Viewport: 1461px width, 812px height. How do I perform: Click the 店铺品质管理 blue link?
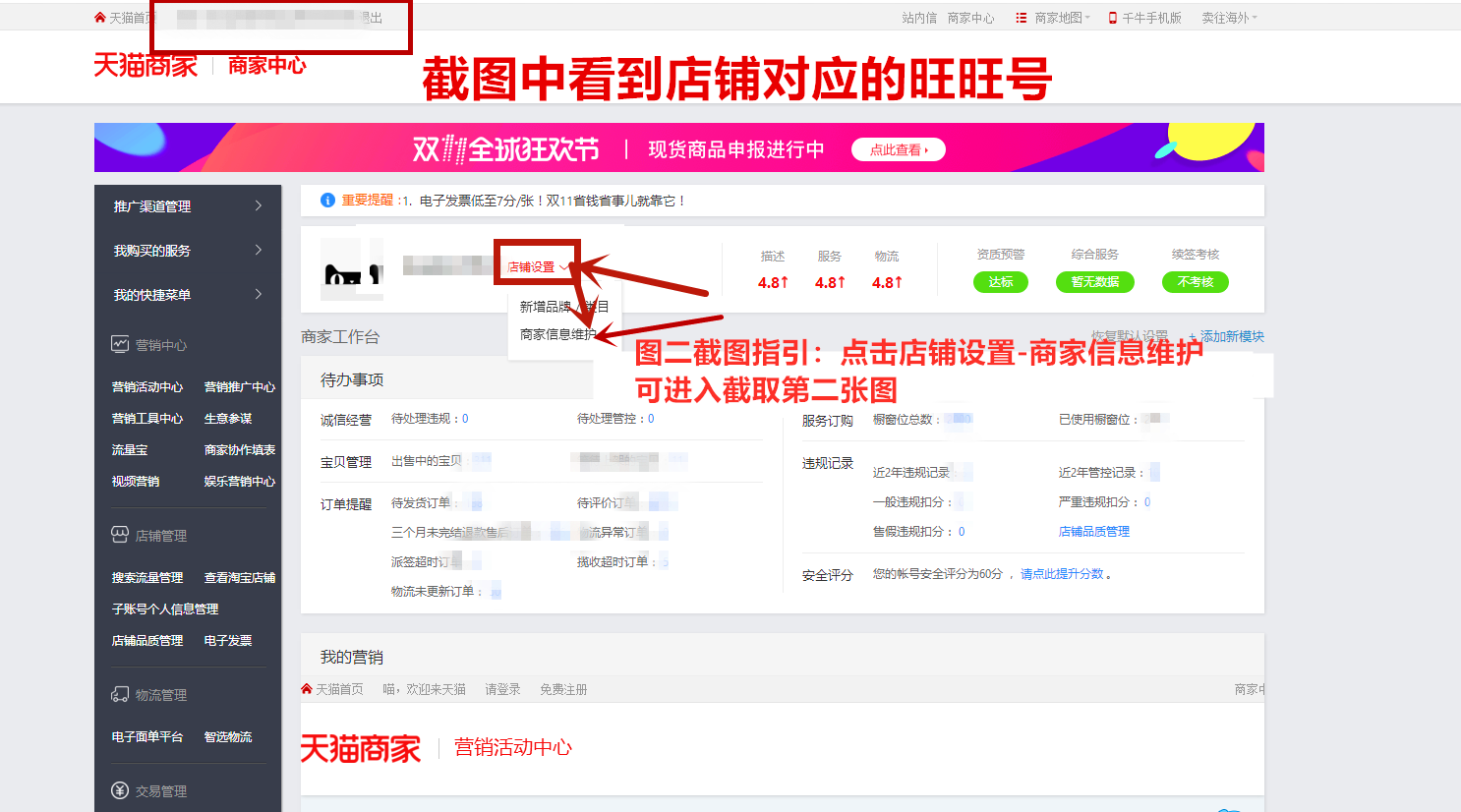click(1094, 532)
